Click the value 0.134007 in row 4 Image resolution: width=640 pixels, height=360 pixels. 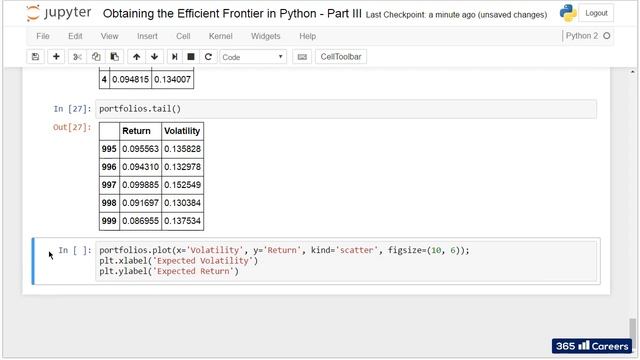point(172,79)
